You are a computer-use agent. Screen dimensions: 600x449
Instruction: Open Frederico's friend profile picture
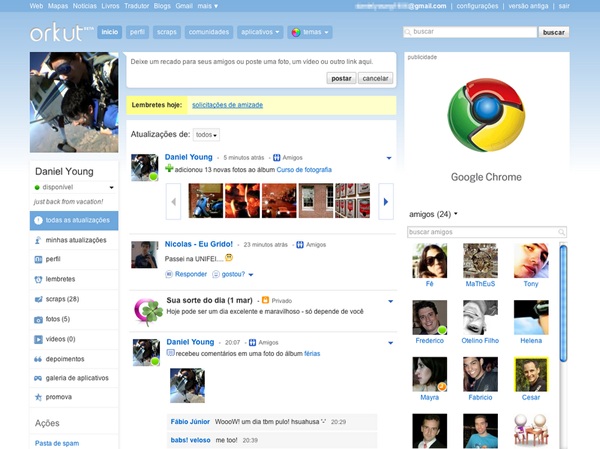(x=429, y=318)
